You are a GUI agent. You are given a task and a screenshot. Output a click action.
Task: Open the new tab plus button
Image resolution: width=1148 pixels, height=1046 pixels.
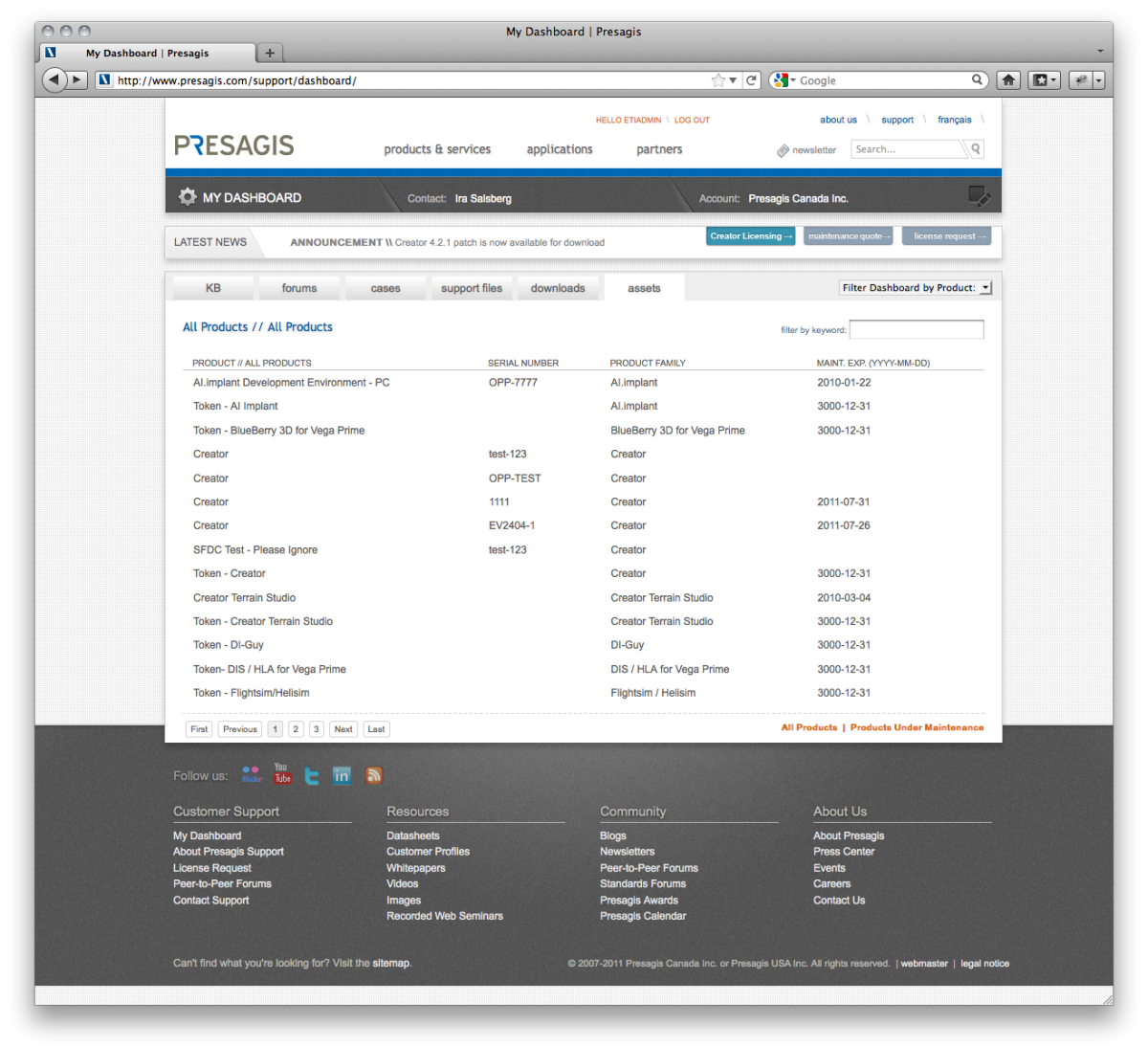pos(270,53)
